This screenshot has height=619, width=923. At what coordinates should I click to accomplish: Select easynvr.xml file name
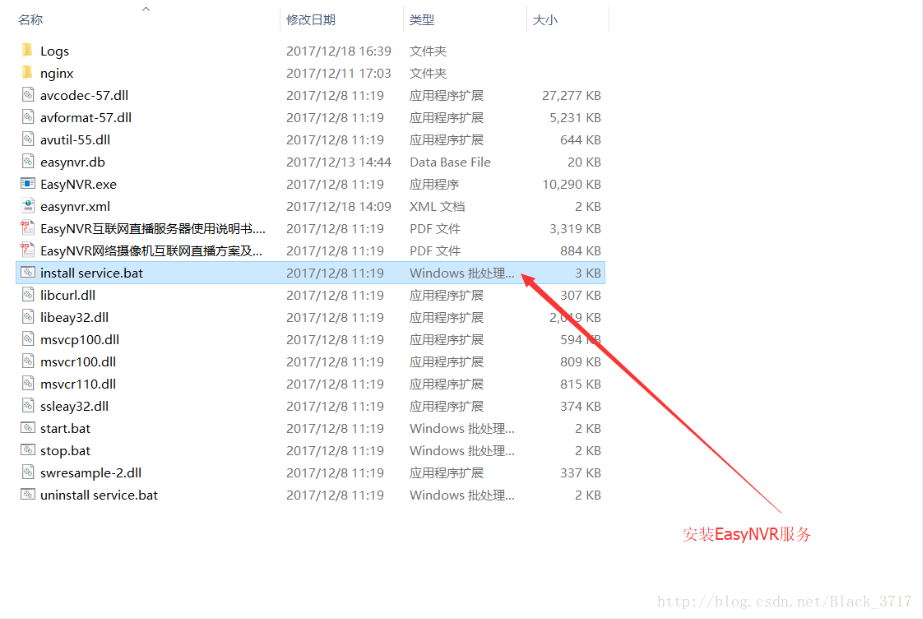coord(75,207)
